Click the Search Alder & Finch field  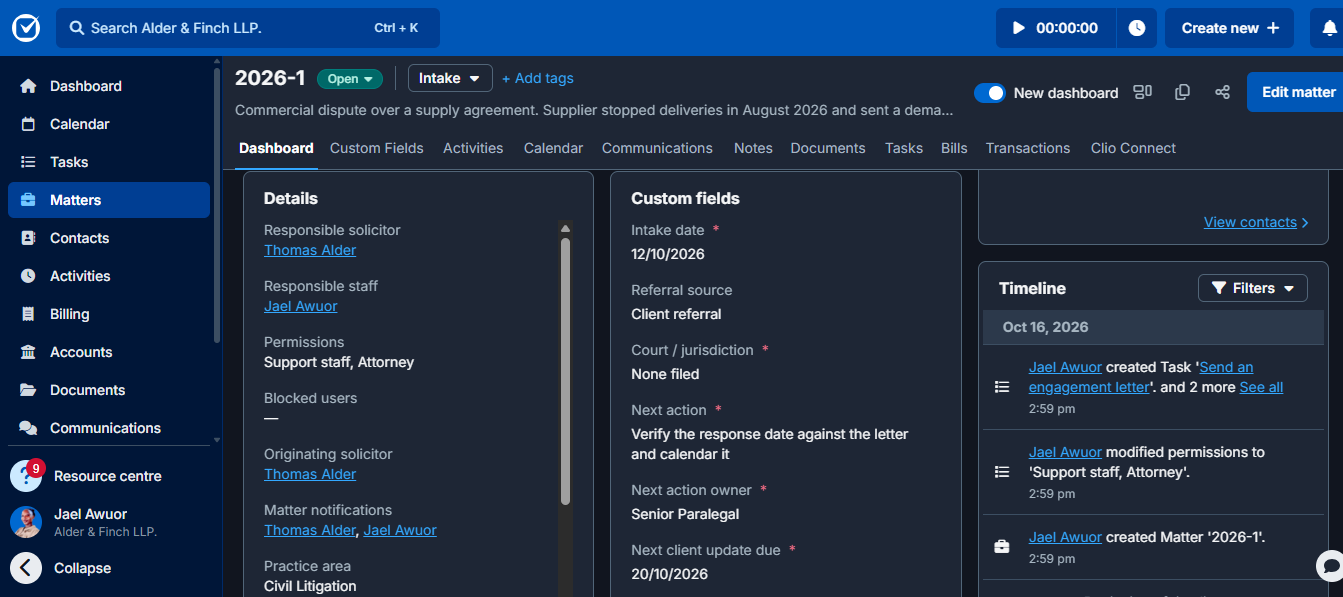pyautogui.click(x=248, y=28)
